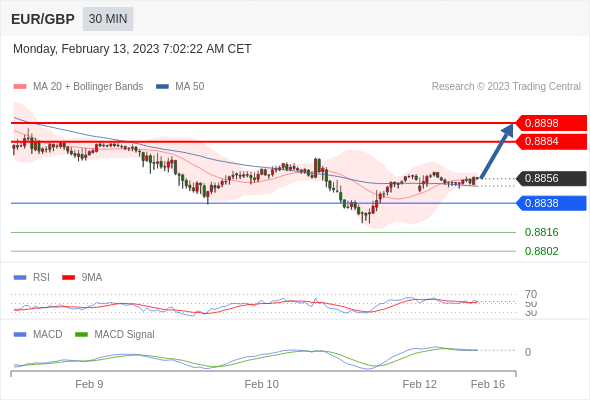Click the MACD zero level label
The height and width of the screenshot is (400, 590).
pos(528,352)
